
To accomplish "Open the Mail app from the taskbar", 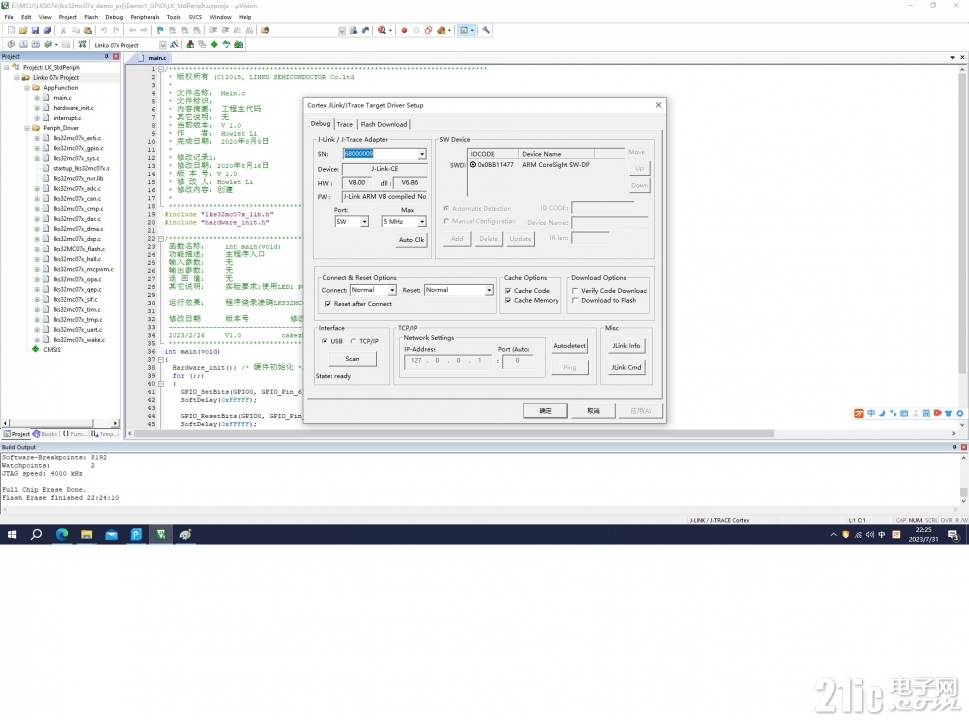I will pyautogui.click(x=111, y=535).
